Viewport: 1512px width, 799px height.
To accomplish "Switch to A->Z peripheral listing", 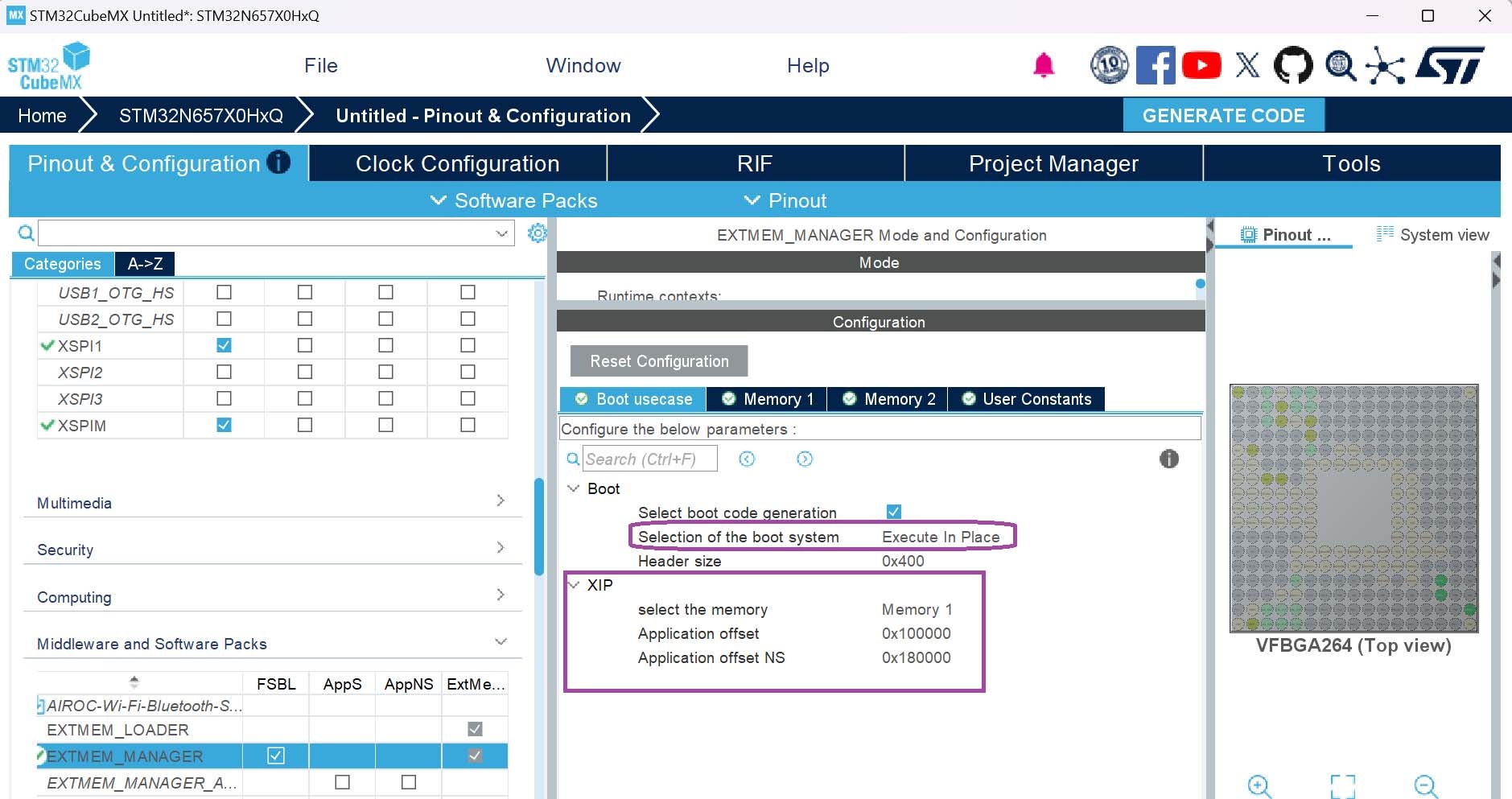I will pyautogui.click(x=145, y=264).
